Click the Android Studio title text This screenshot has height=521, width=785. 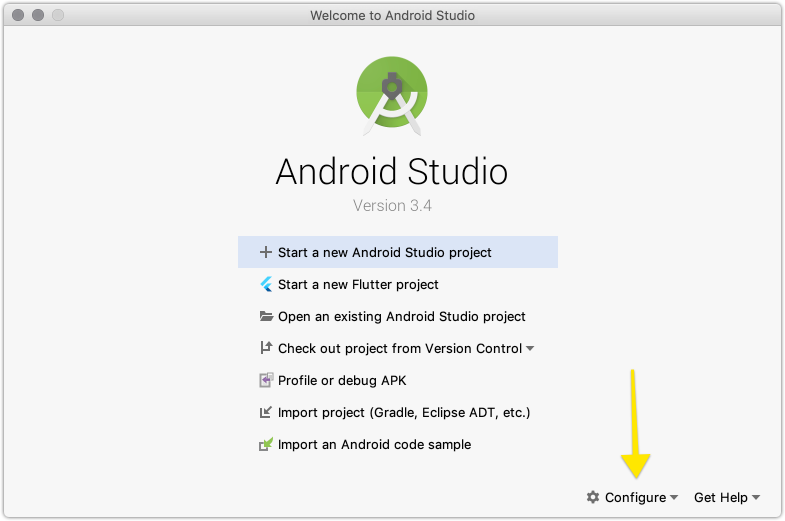(x=392, y=172)
